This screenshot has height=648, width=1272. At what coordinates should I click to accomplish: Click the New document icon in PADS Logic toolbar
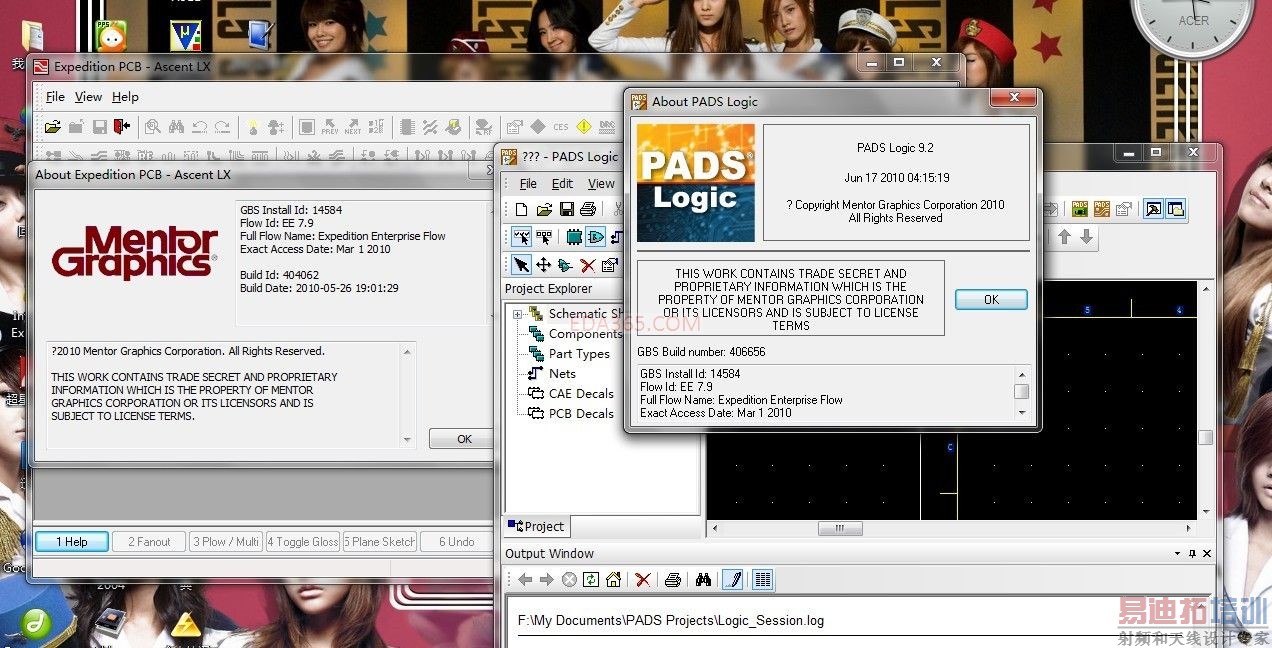[521, 209]
